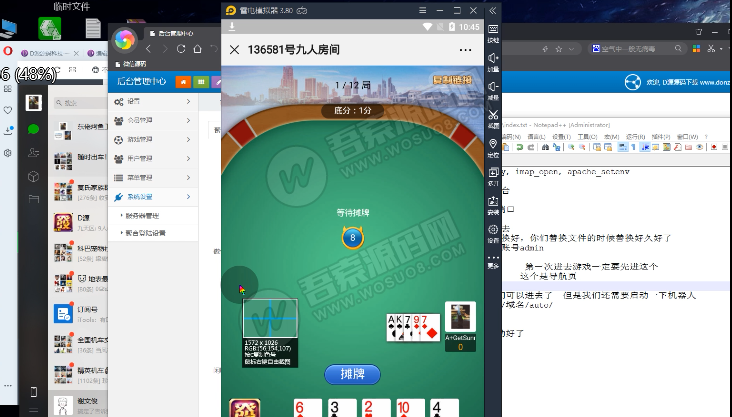Select the red 10 card in hand
732x417 pixels.
[410, 408]
